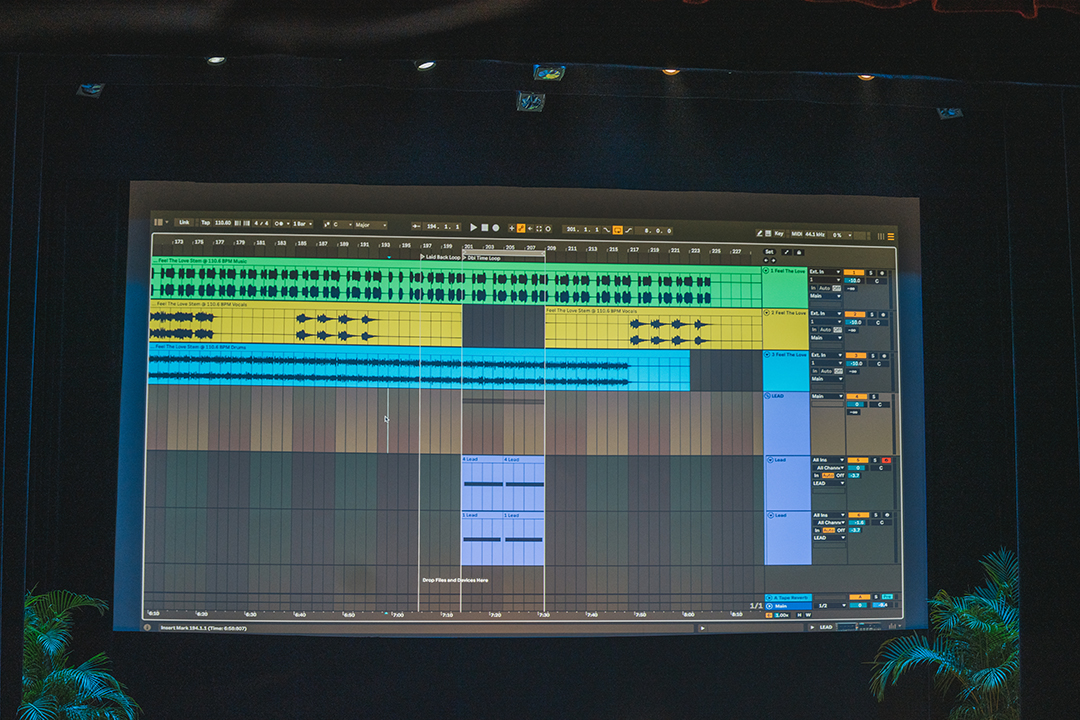Screen dimensions: 1080x720
Task: Toggle the orange Loop switch
Action: pos(617,230)
